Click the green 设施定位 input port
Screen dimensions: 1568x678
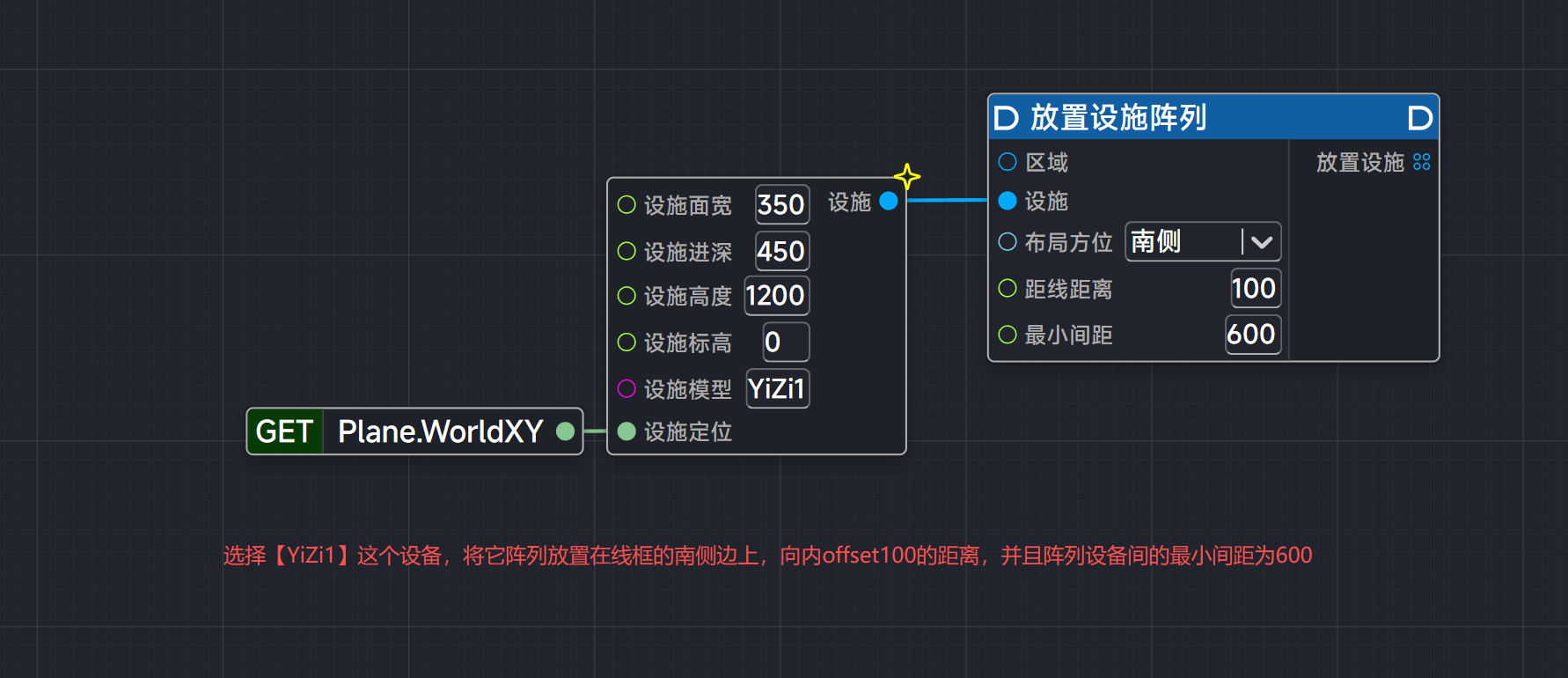point(626,431)
